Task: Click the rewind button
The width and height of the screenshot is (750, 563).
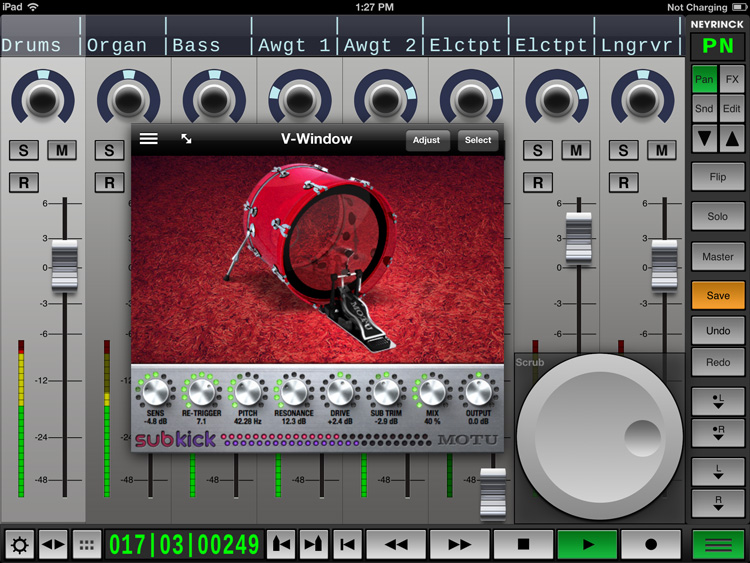Action: [396, 545]
